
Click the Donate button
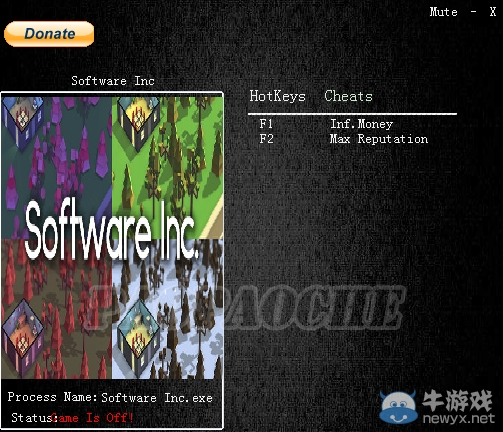[x=49, y=34]
